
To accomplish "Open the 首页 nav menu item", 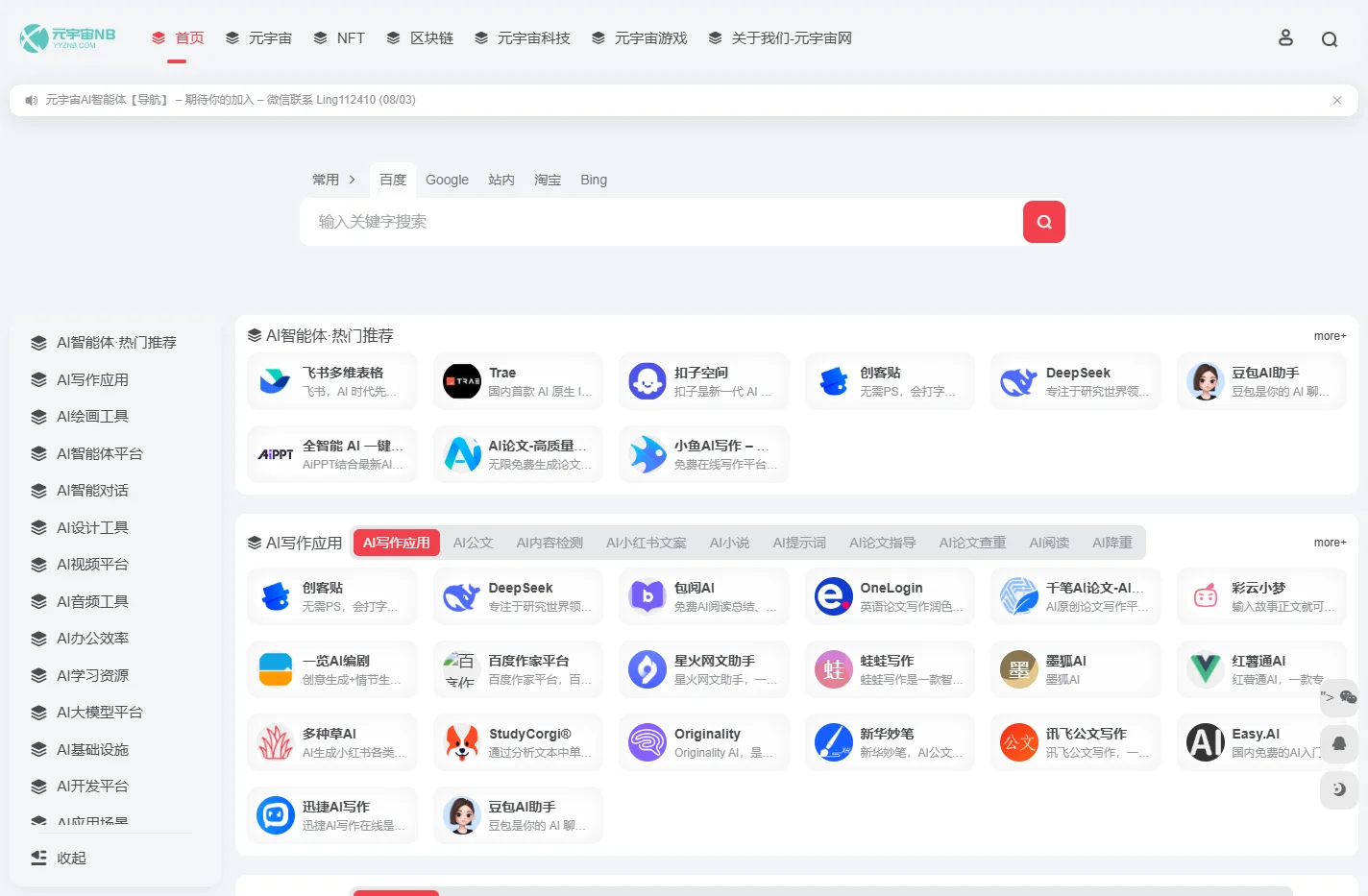I will coord(178,38).
